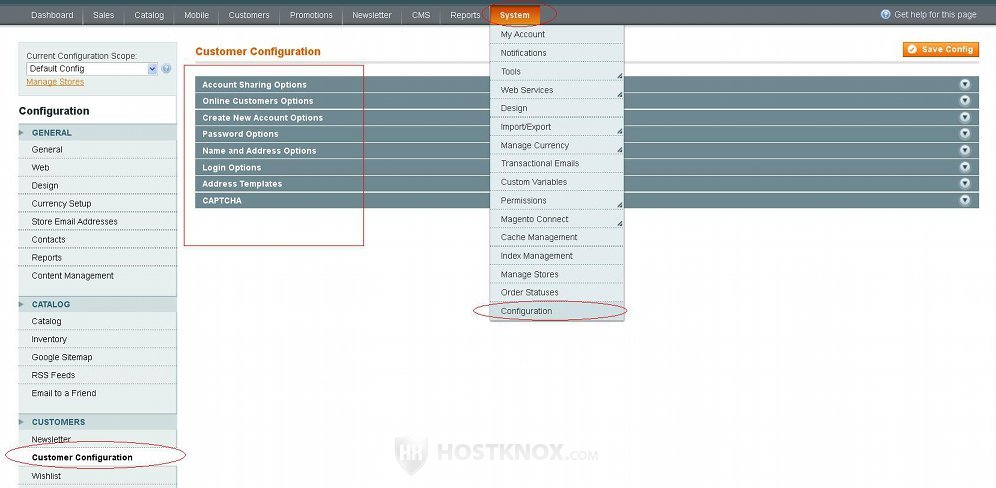Screen dimensions: 996x488
Task: Open Wishlist settings in sidebar
Action: 97,476
